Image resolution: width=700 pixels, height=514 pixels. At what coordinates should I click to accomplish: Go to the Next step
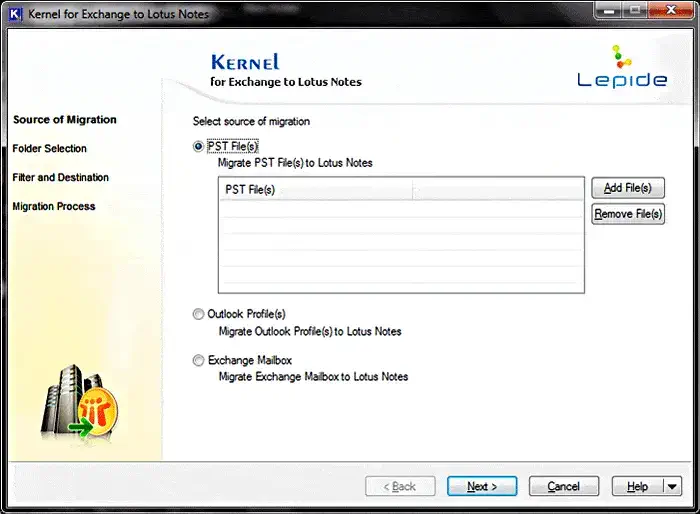tap(482, 486)
